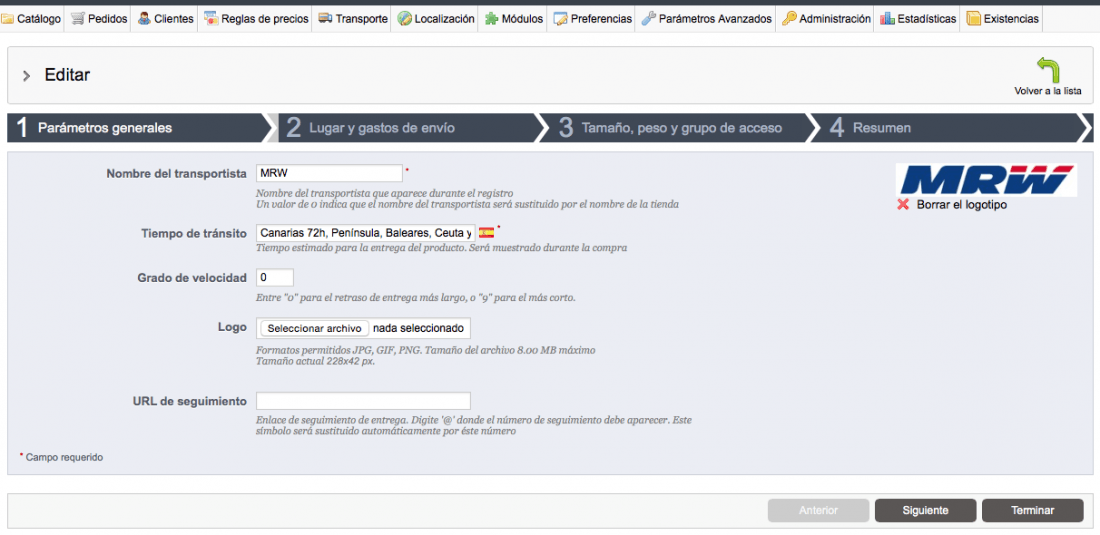Click the Preferencias icon

(x=560, y=19)
